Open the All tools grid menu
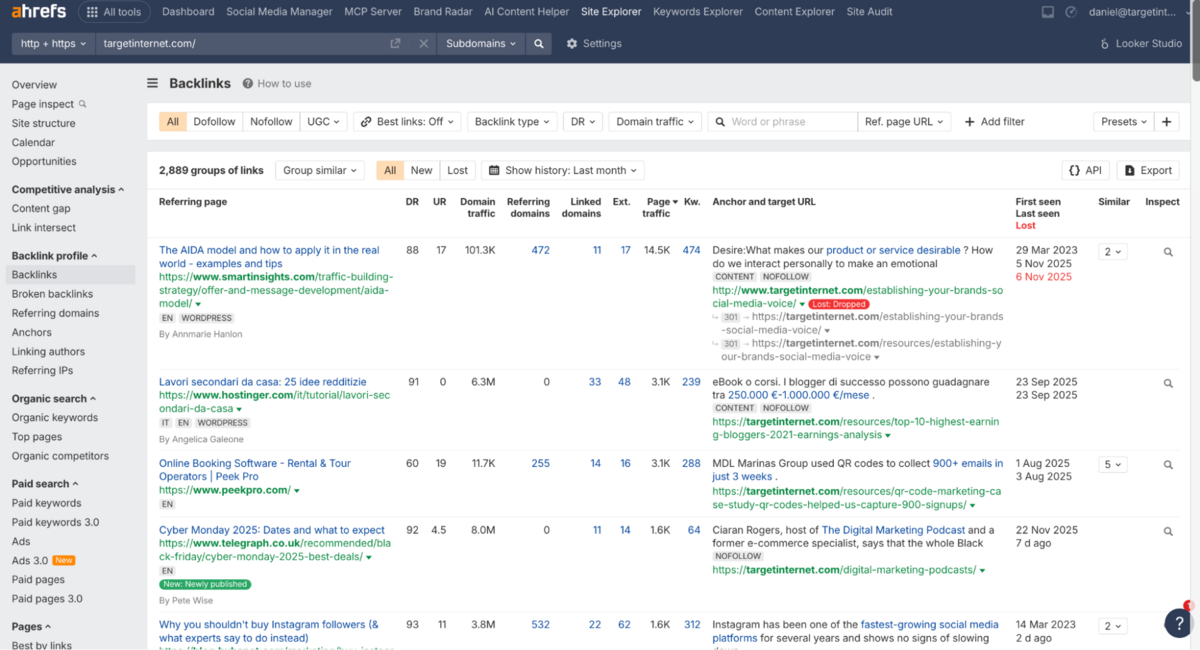The image size is (1200, 650). click(x=114, y=12)
